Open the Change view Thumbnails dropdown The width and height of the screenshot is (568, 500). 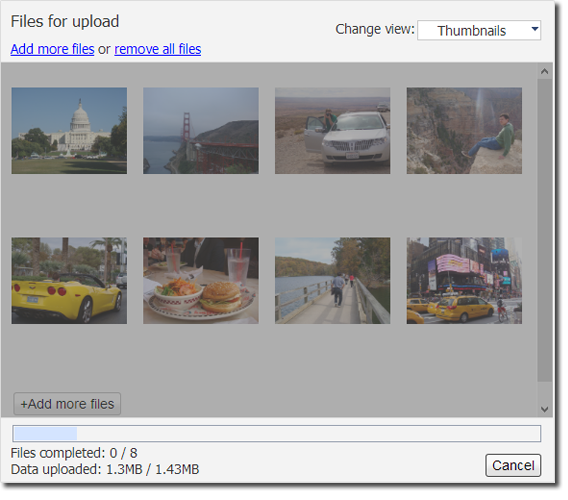tap(479, 30)
